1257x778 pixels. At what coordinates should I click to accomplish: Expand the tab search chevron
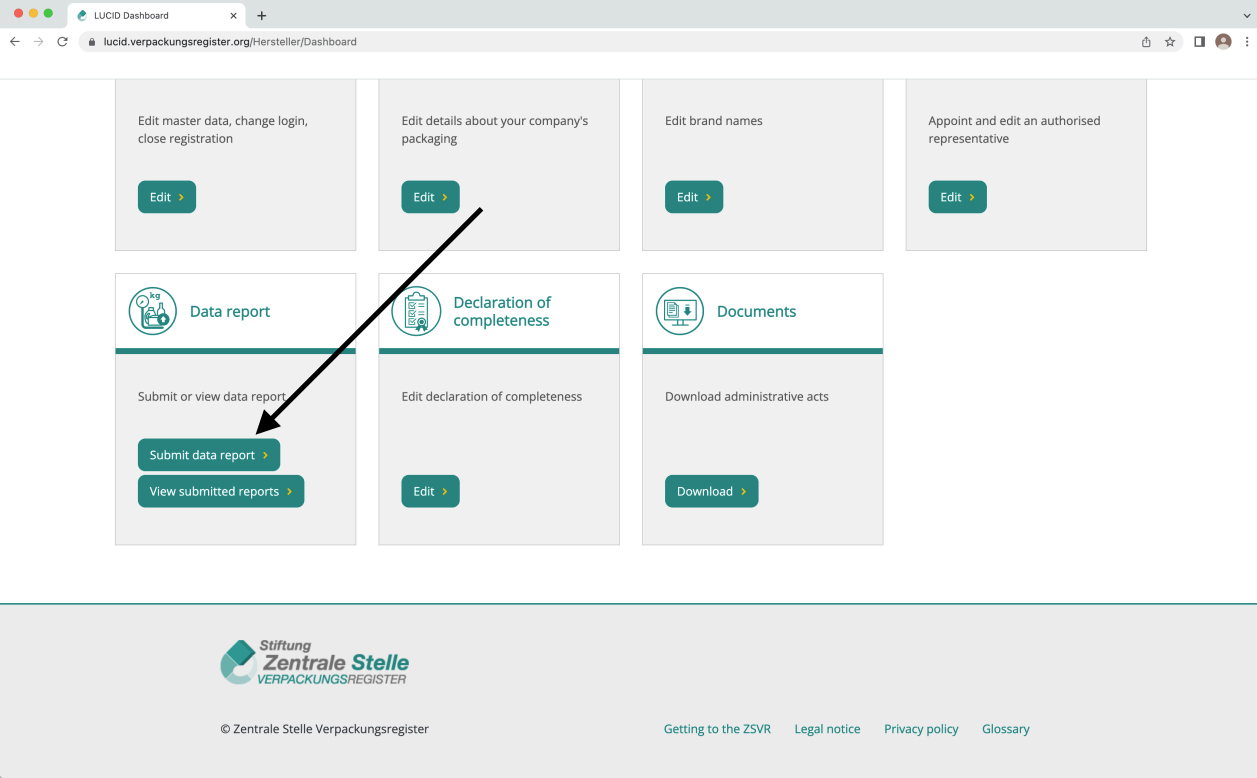point(1245,16)
